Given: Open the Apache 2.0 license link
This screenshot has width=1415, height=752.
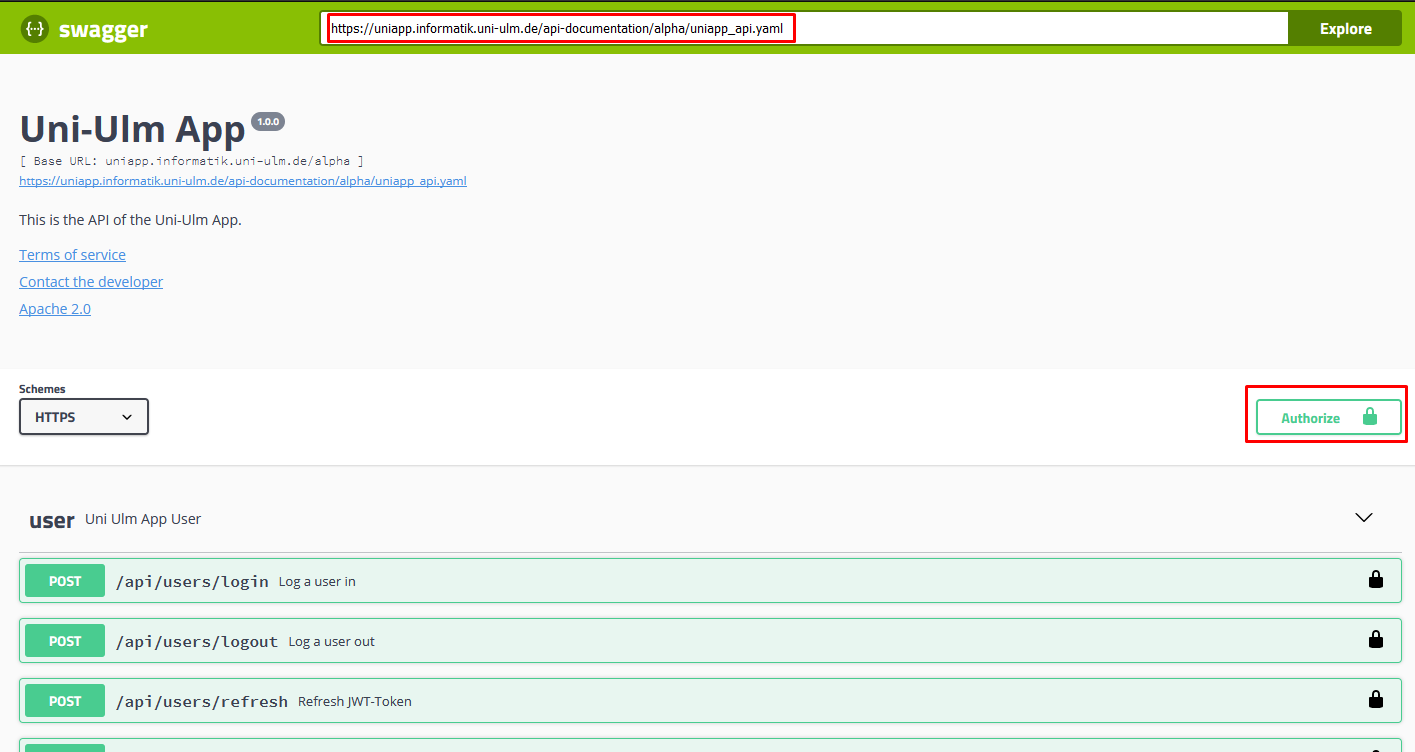Looking at the screenshot, I should pyautogui.click(x=55, y=309).
